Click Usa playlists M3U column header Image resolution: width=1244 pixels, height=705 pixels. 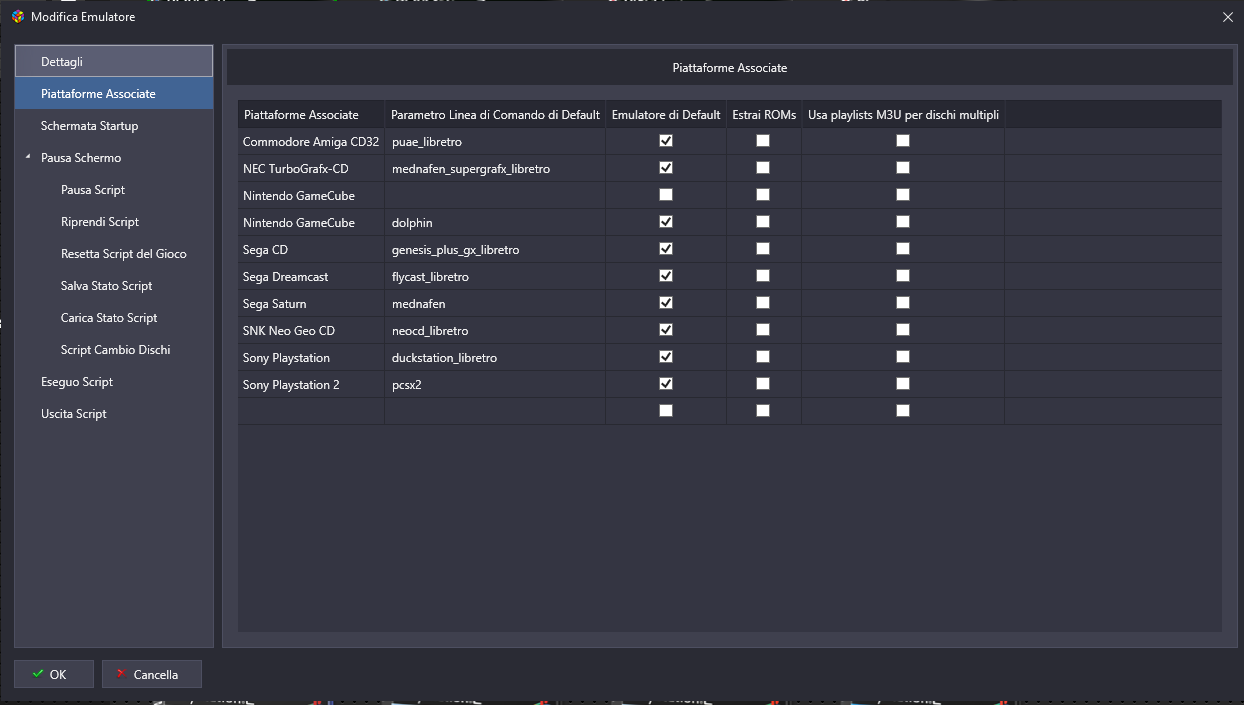(903, 114)
